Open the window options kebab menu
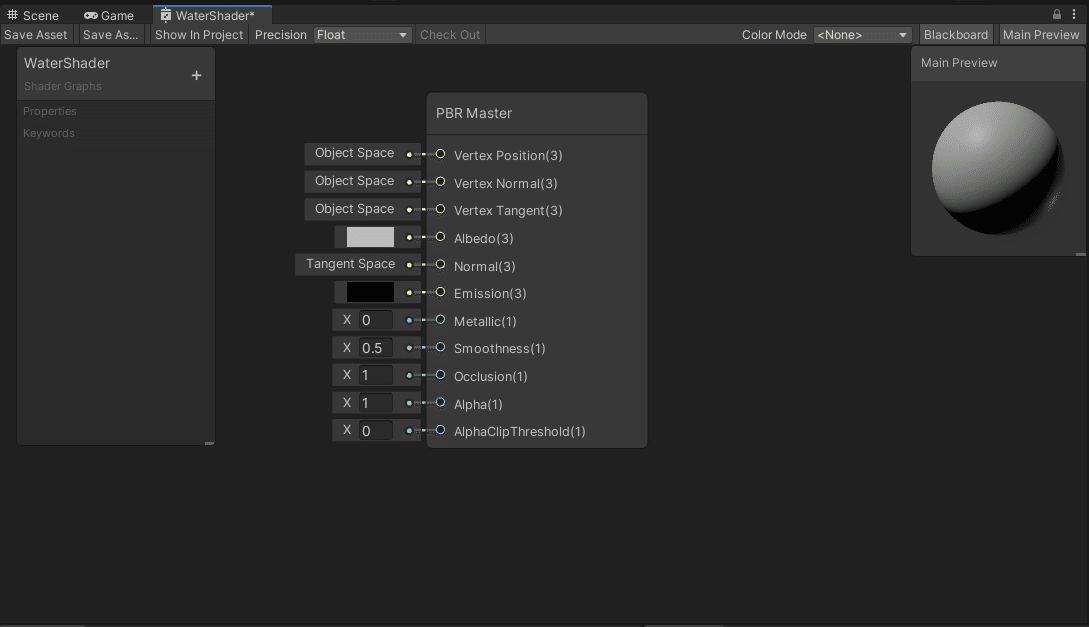The image size is (1089, 627). pyautogui.click(x=1074, y=14)
